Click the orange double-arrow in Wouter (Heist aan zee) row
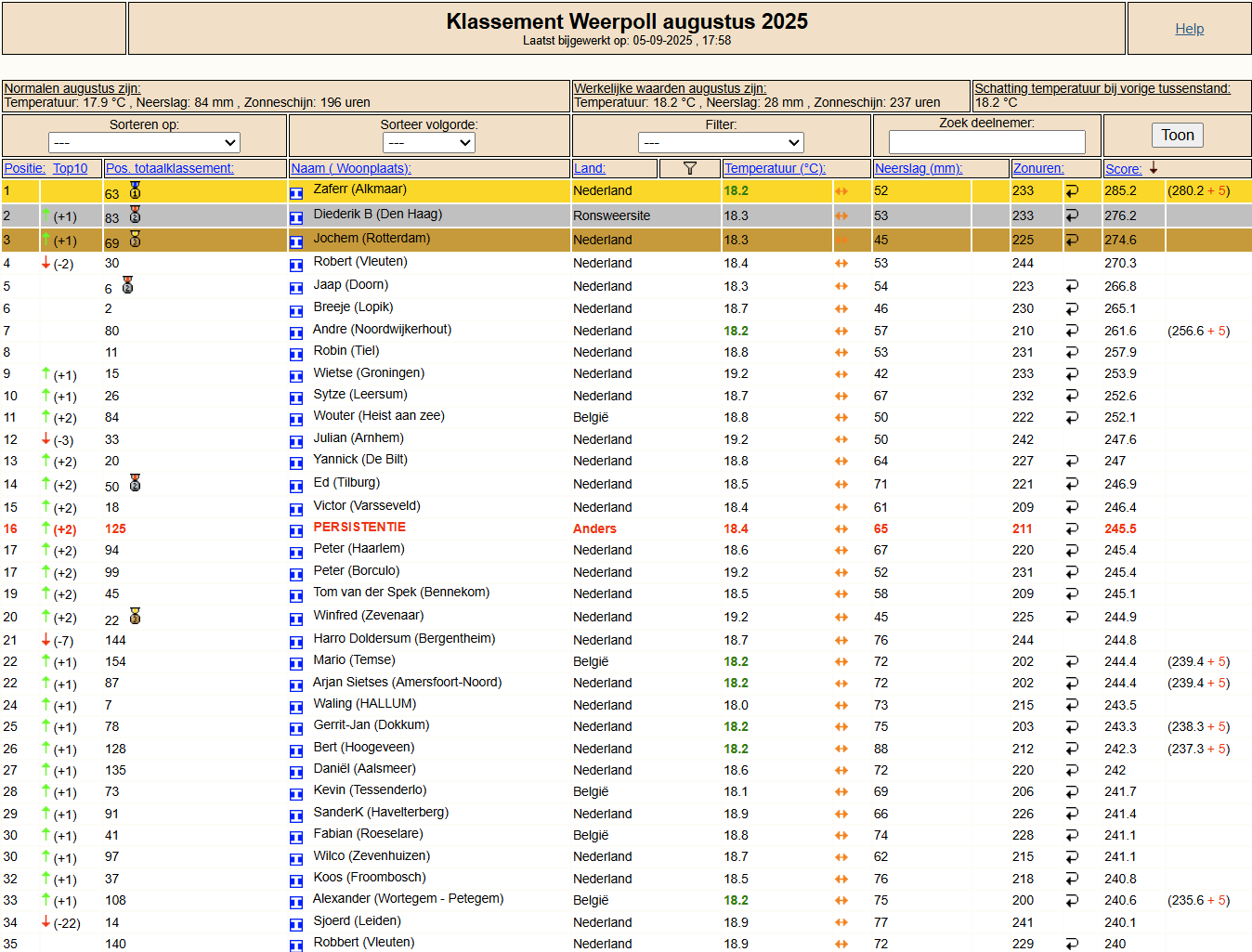Screen dimensions: 1252x952 pos(841,418)
